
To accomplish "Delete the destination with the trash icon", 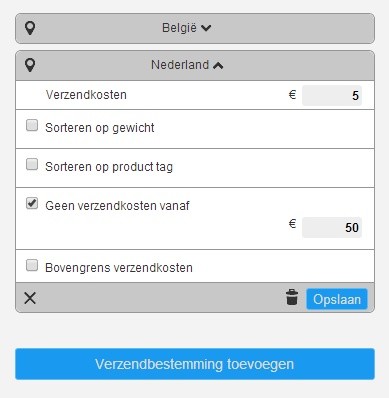I will pyautogui.click(x=292, y=297).
